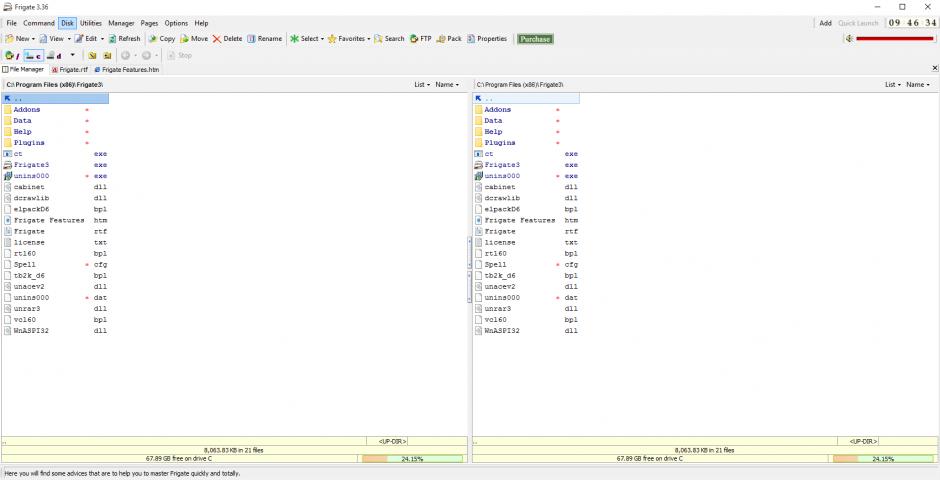The width and height of the screenshot is (940, 480).
Task: Open the right panel Name sort dropdown
Action: click(x=918, y=84)
